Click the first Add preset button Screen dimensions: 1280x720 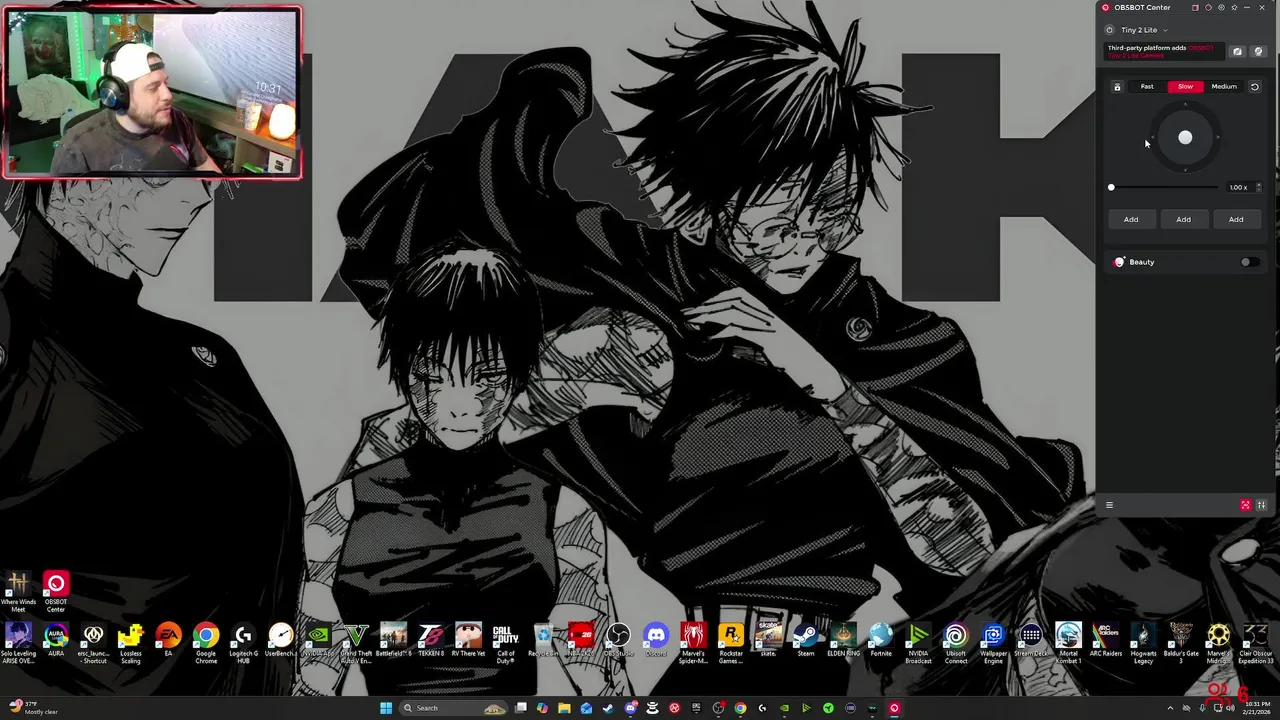(1131, 219)
